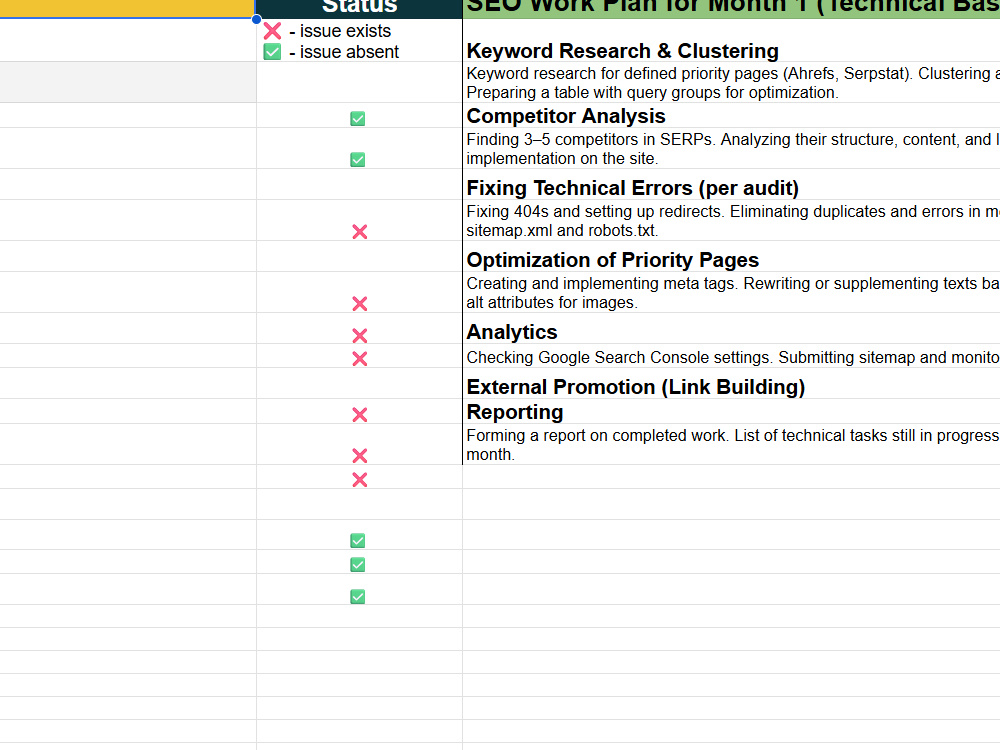Image resolution: width=1000 pixels, height=750 pixels.
Task: Select the red cross beside 'Checking Google Search Console'
Action: pos(360,359)
